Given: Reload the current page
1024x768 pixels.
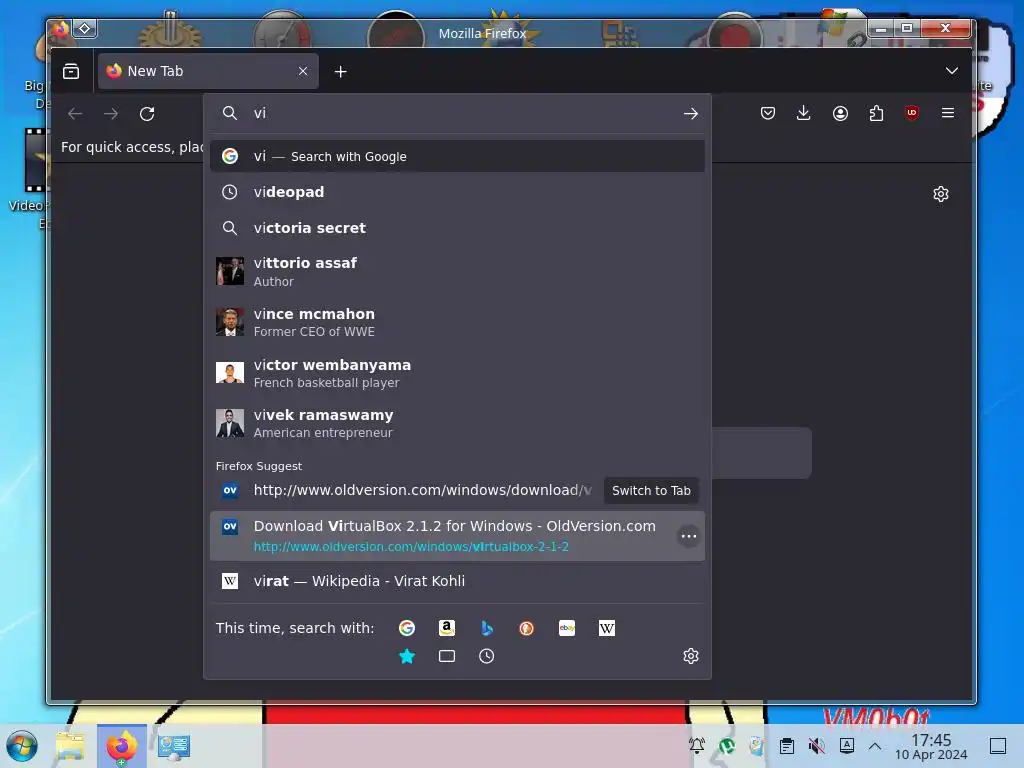Looking at the screenshot, I should [147, 114].
